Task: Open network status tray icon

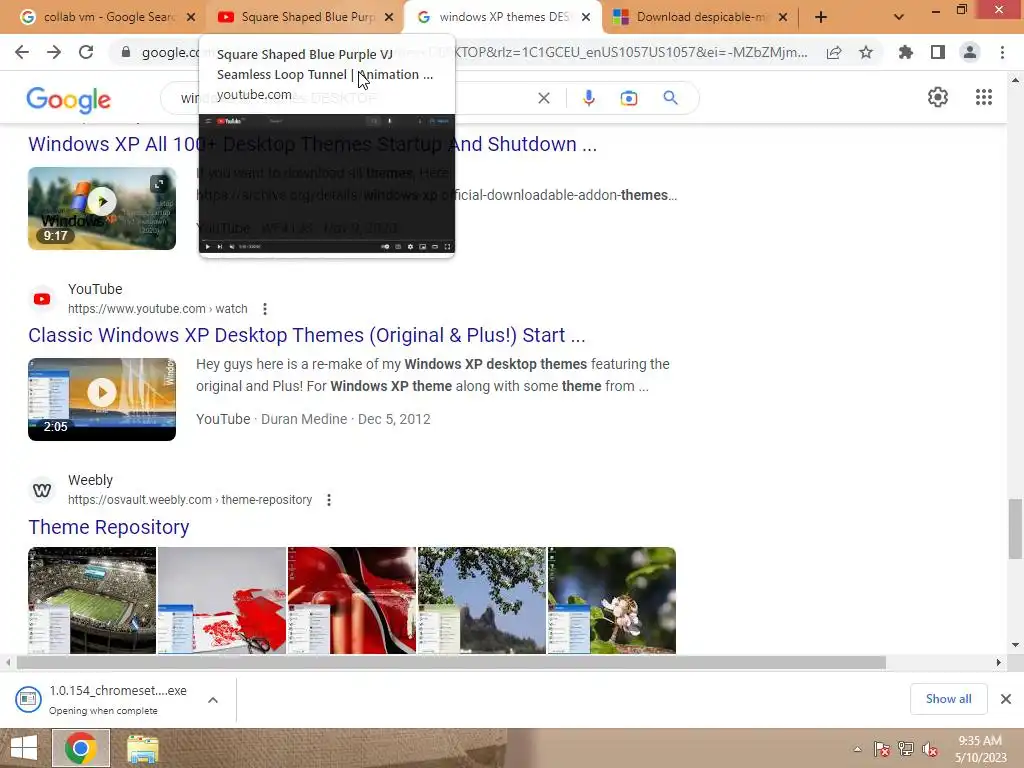Action: coord(906,749)
